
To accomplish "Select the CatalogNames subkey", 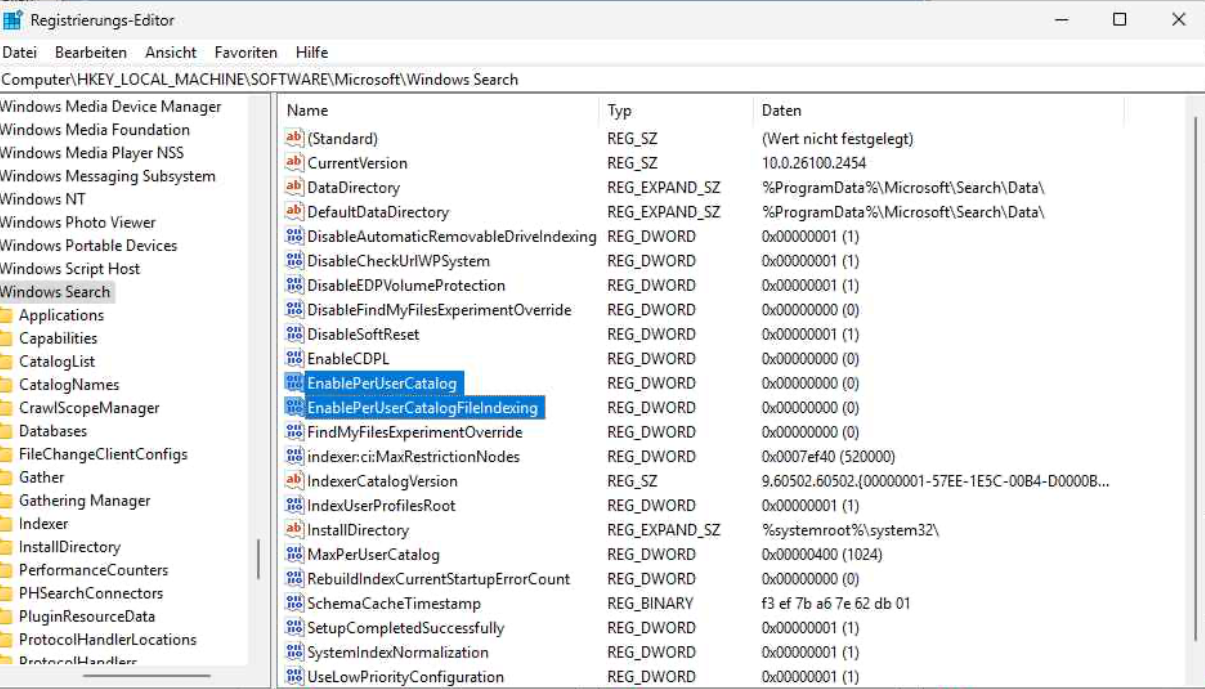I will 69,385.
